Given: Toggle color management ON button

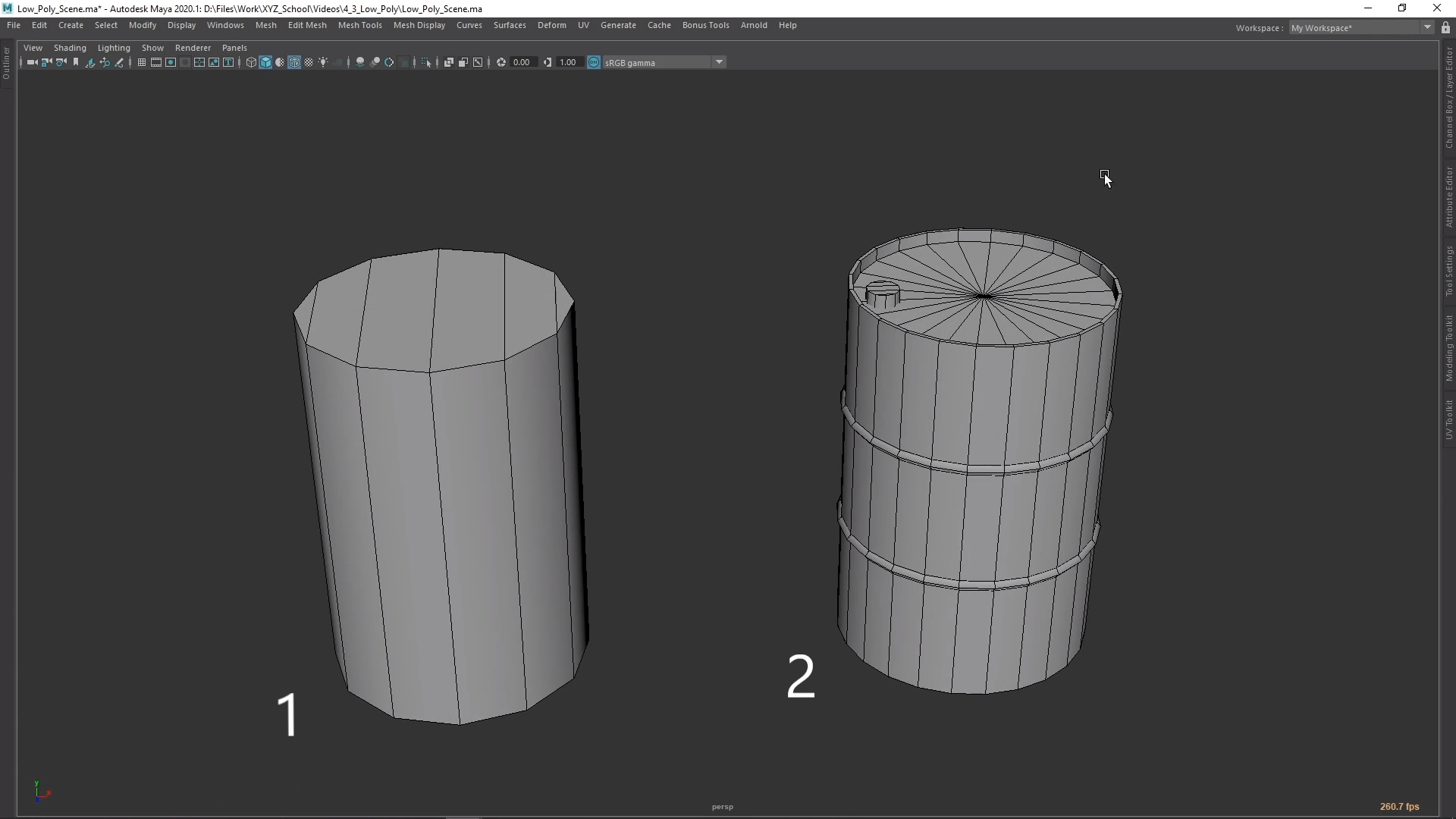Looking at the screenshot, I should coord(594,62).
